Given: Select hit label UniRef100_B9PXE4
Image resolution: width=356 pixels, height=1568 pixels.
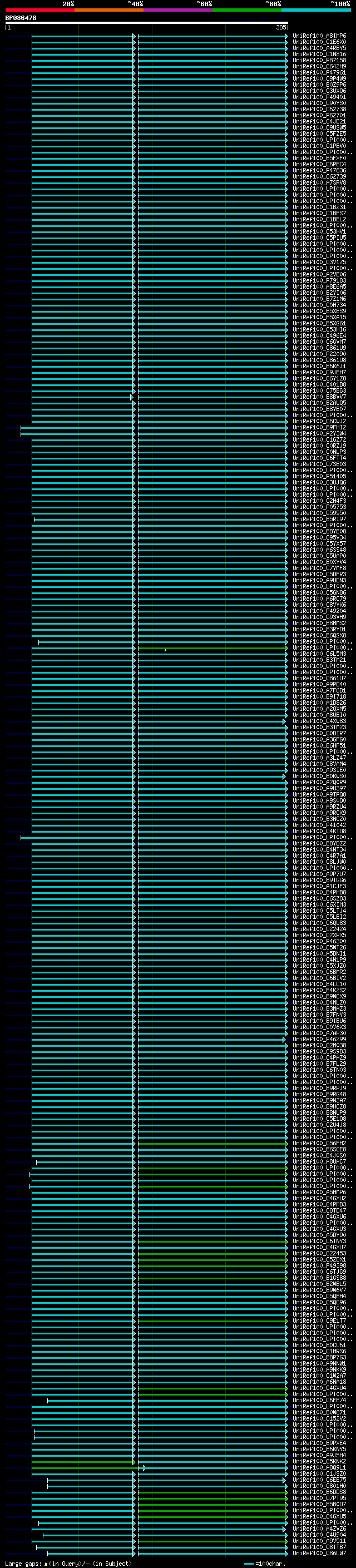Looking at the screenshot, I should pos(319,1443).
